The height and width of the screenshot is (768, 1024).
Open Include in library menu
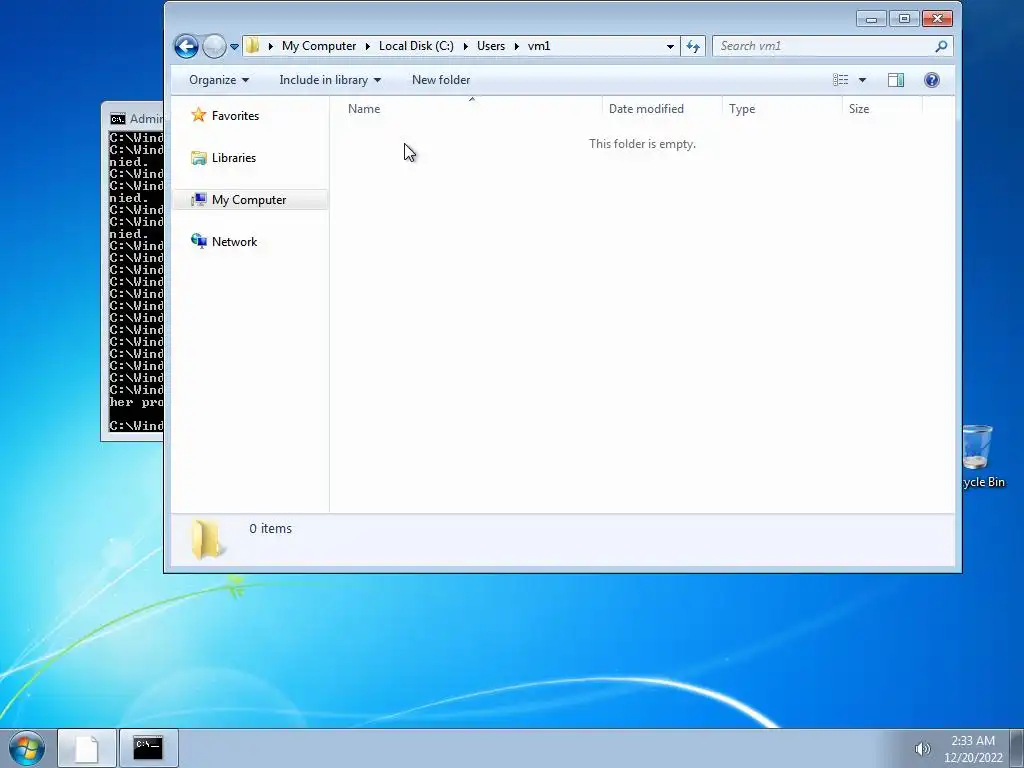pos(330,80)
